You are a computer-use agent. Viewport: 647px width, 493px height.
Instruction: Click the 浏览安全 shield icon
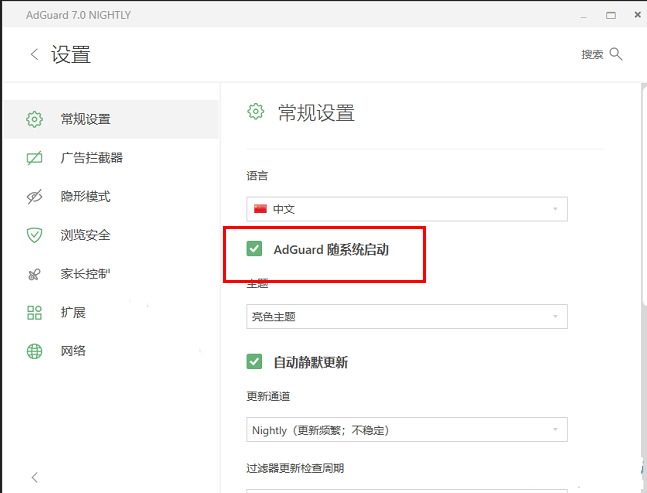tap(34, 235)
